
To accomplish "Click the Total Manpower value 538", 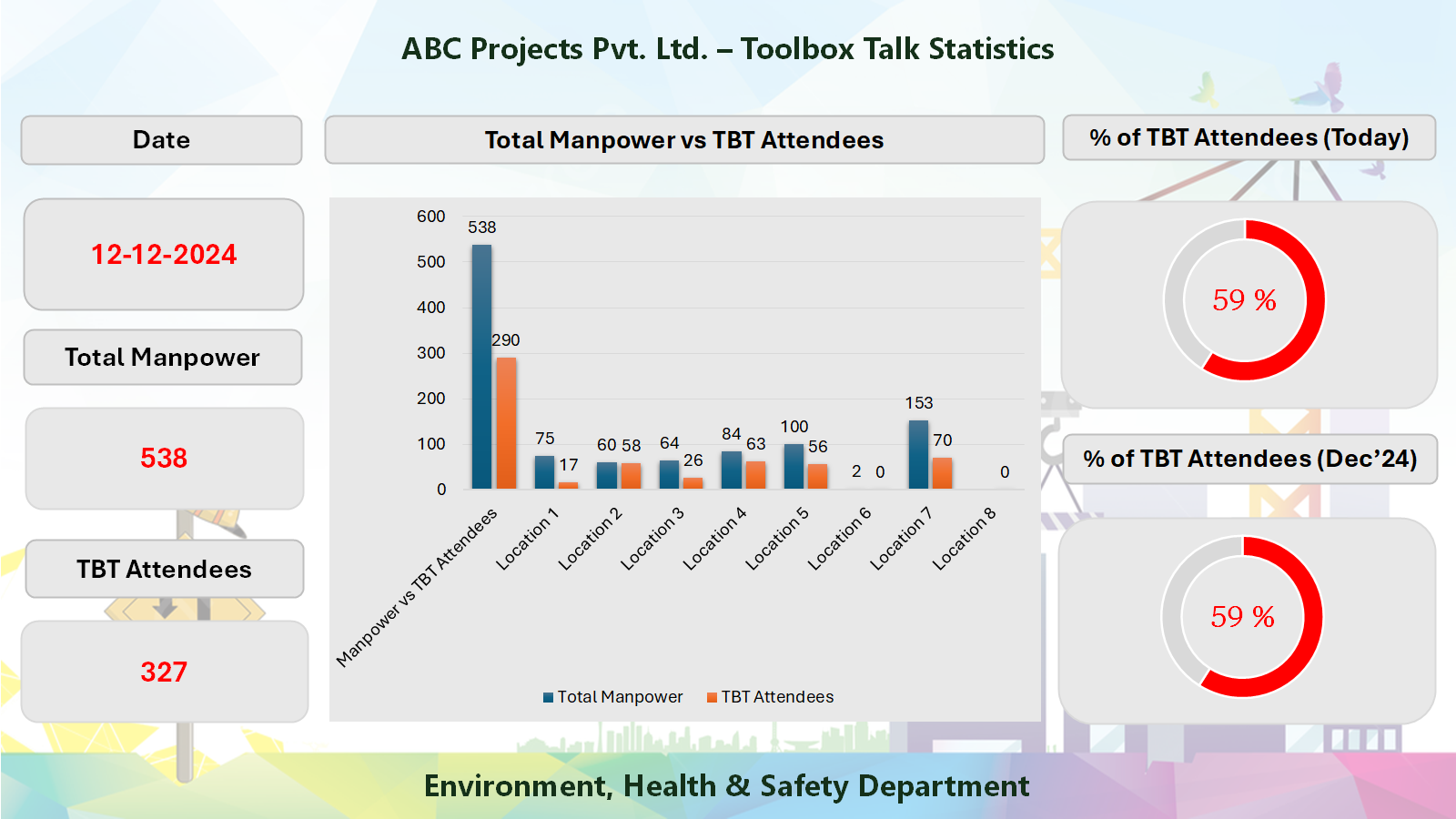I will pyautogui.click(x=164, y=460).
